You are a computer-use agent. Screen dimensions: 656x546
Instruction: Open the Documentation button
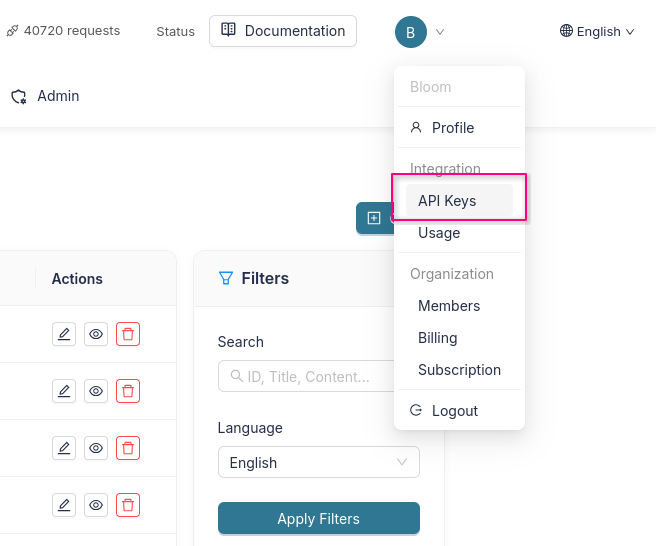pyautogui.click(x=283, y=31)
